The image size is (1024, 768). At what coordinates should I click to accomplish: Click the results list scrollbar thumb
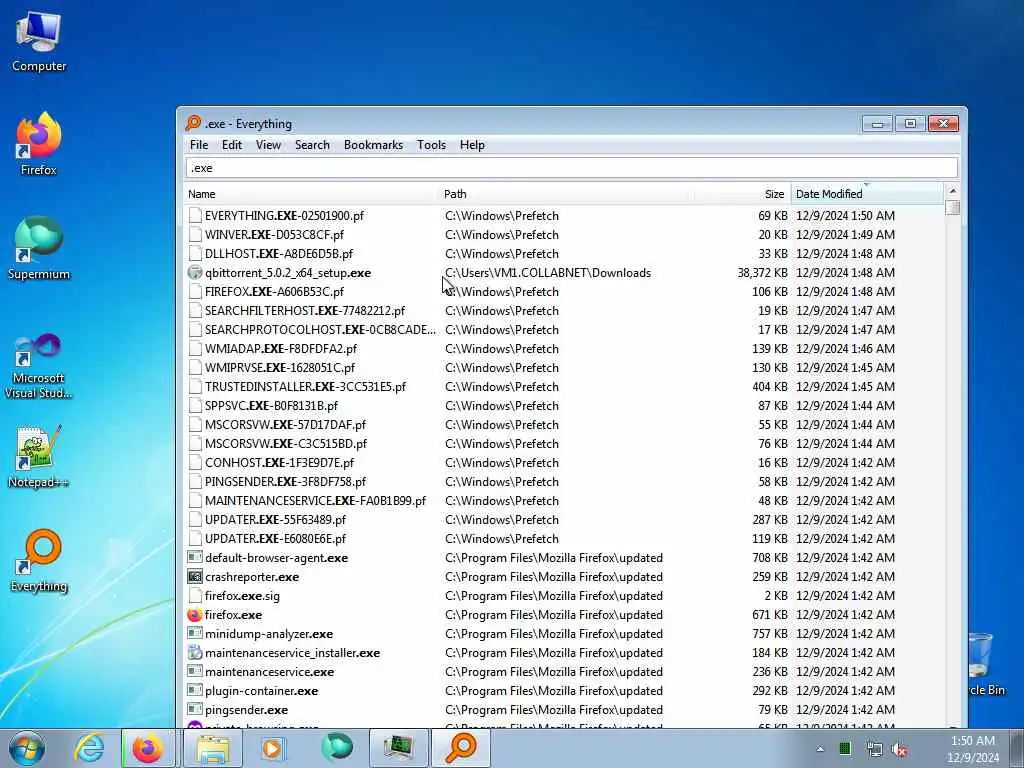click(x=952, y=208)
